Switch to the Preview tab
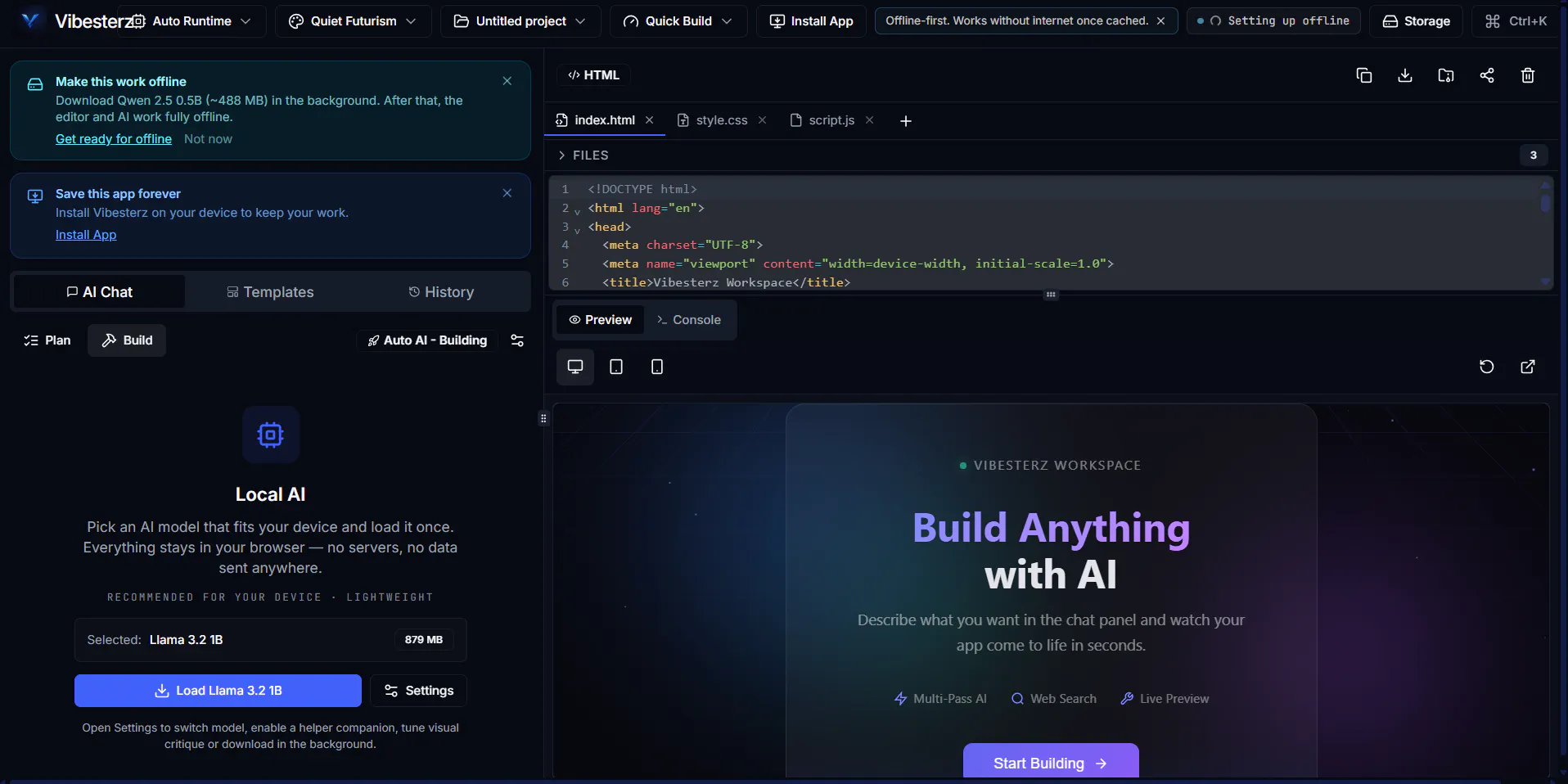1568x784 pixels. [x=601, y=320]
